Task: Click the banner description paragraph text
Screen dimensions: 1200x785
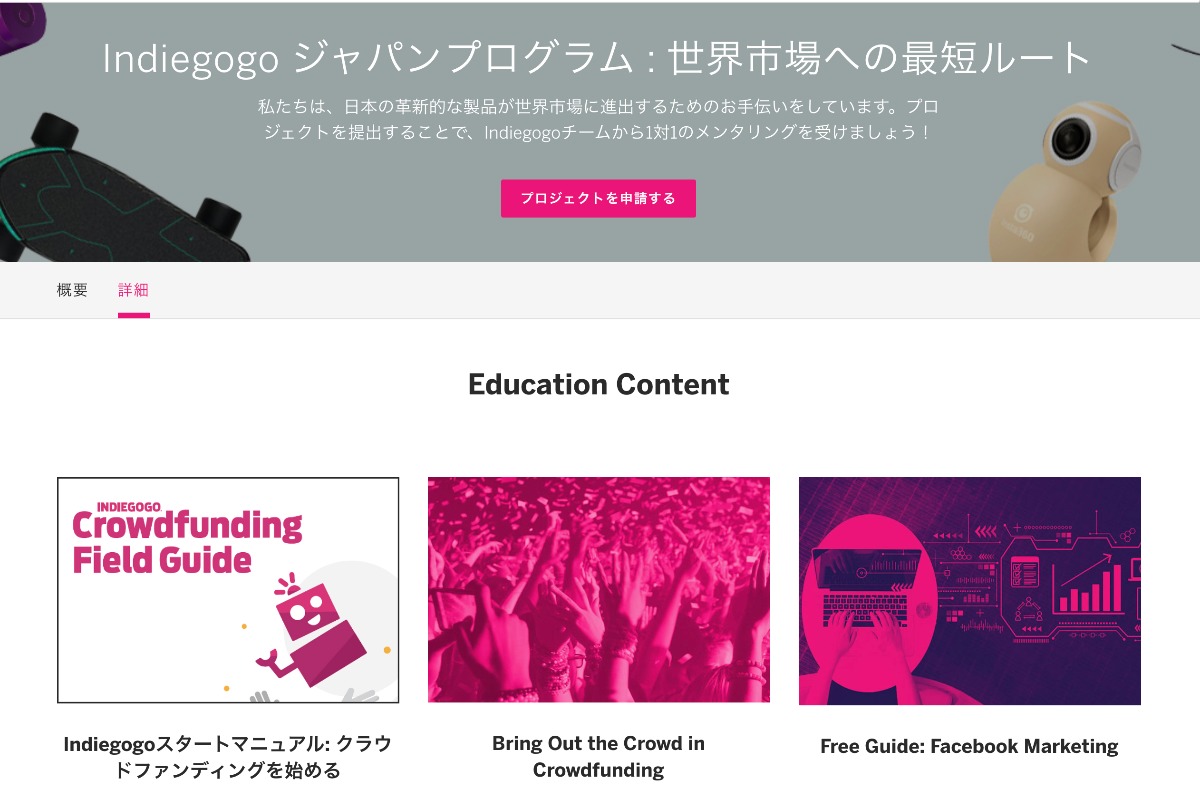Action: coord(598,119)
